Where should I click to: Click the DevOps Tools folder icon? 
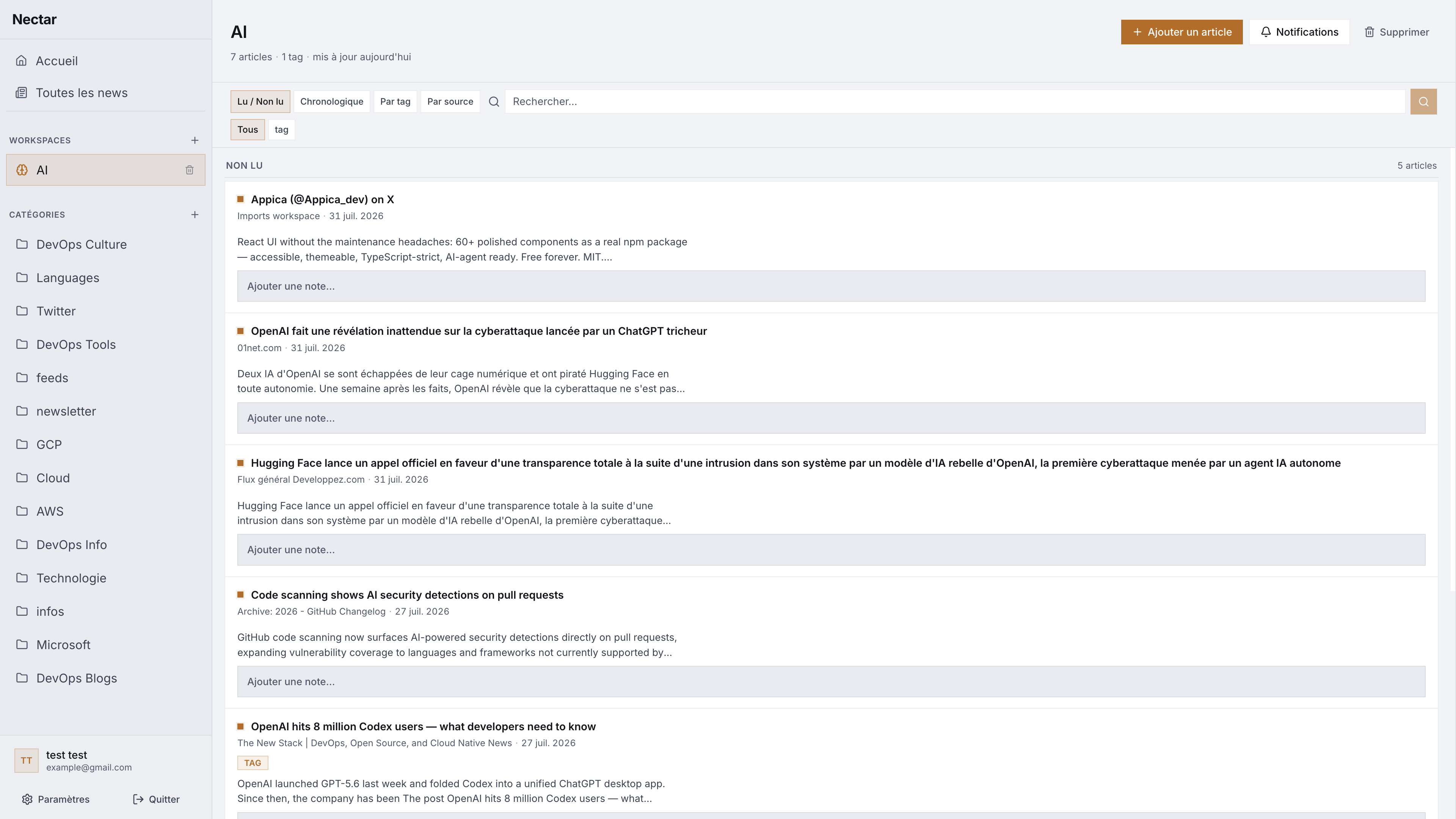[22, 344]
